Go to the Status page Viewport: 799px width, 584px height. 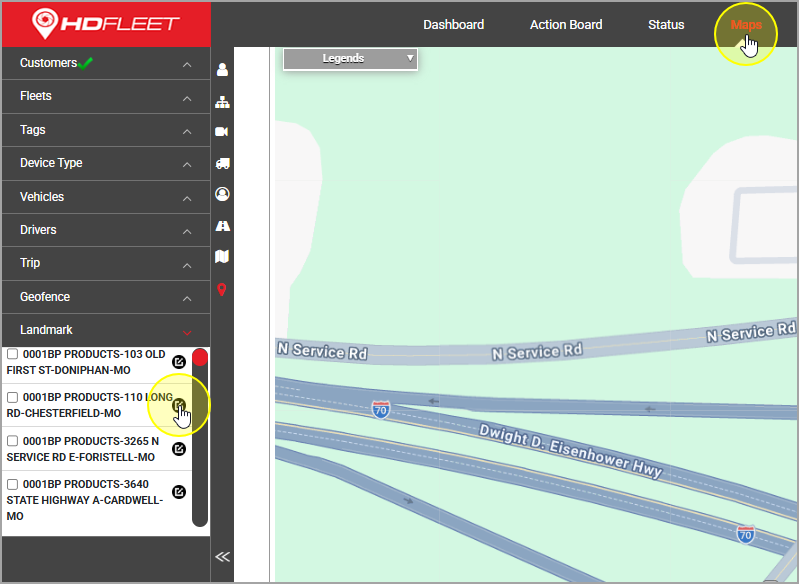pos(666,25)
